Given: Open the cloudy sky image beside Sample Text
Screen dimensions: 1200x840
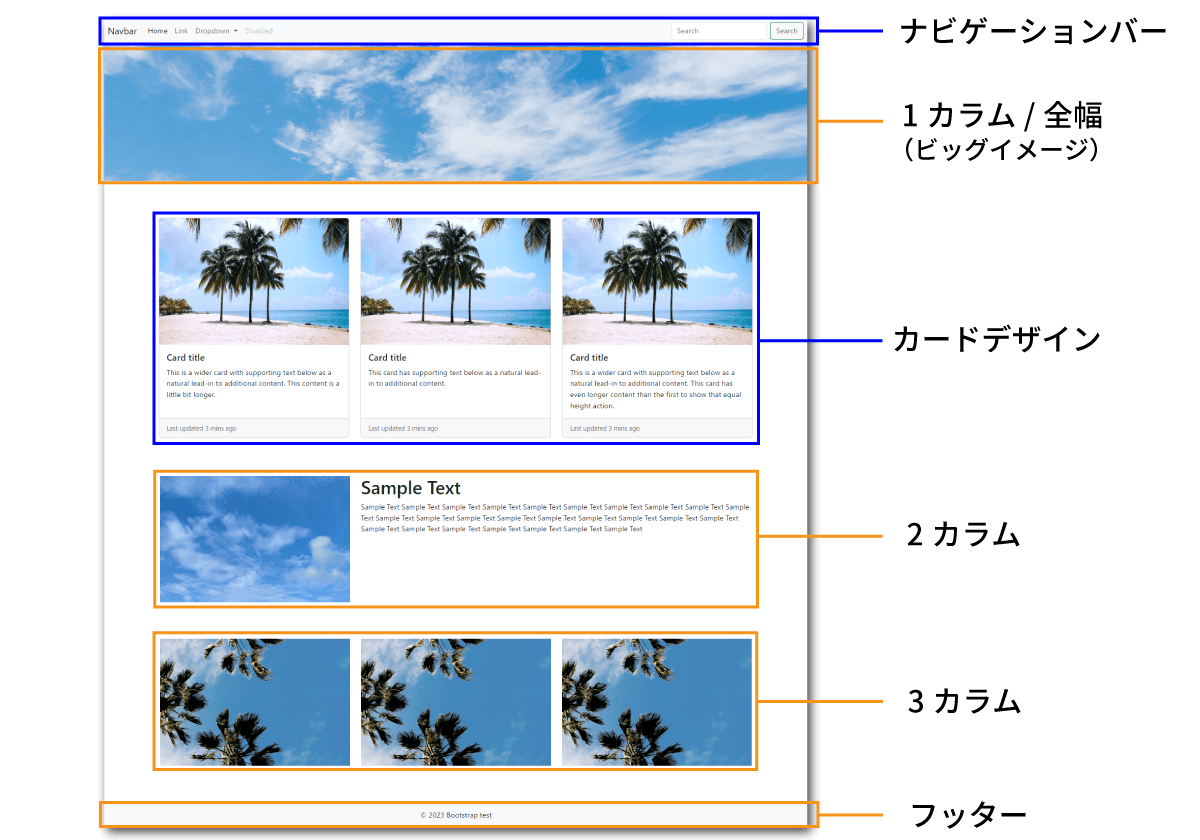Looking at the screenshot, I should [255, 539].
